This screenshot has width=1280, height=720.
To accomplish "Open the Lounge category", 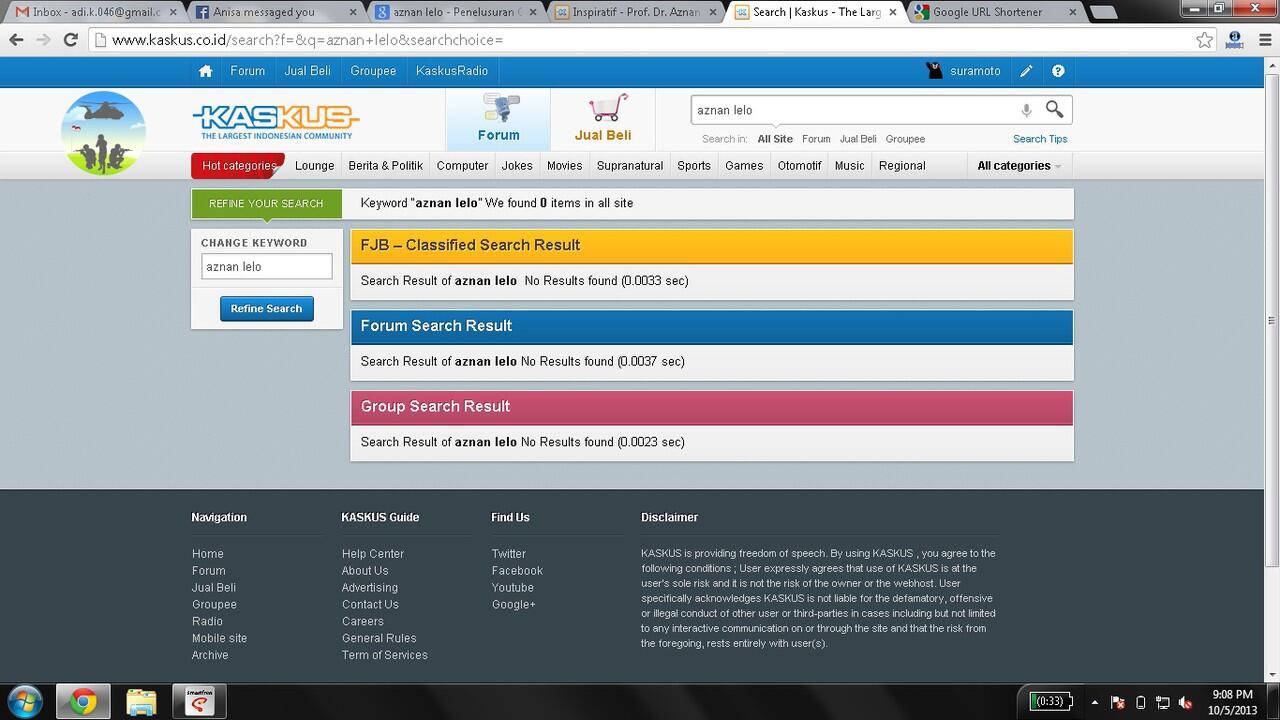I will (x=315, y=166).
